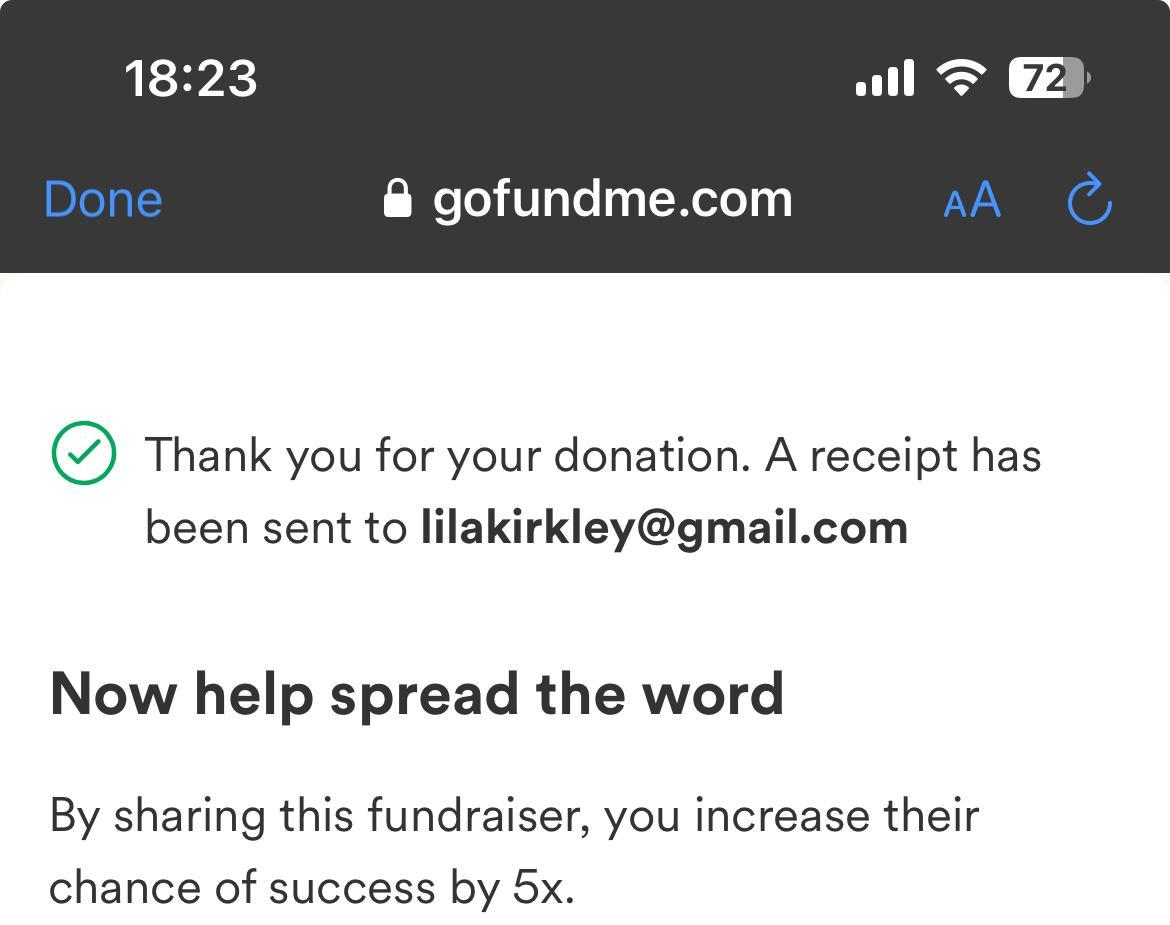This screenshot has height=925, width=1170.
Task: Tap the "Now help spread the word" heading
Action: click(x=416, y=693)
